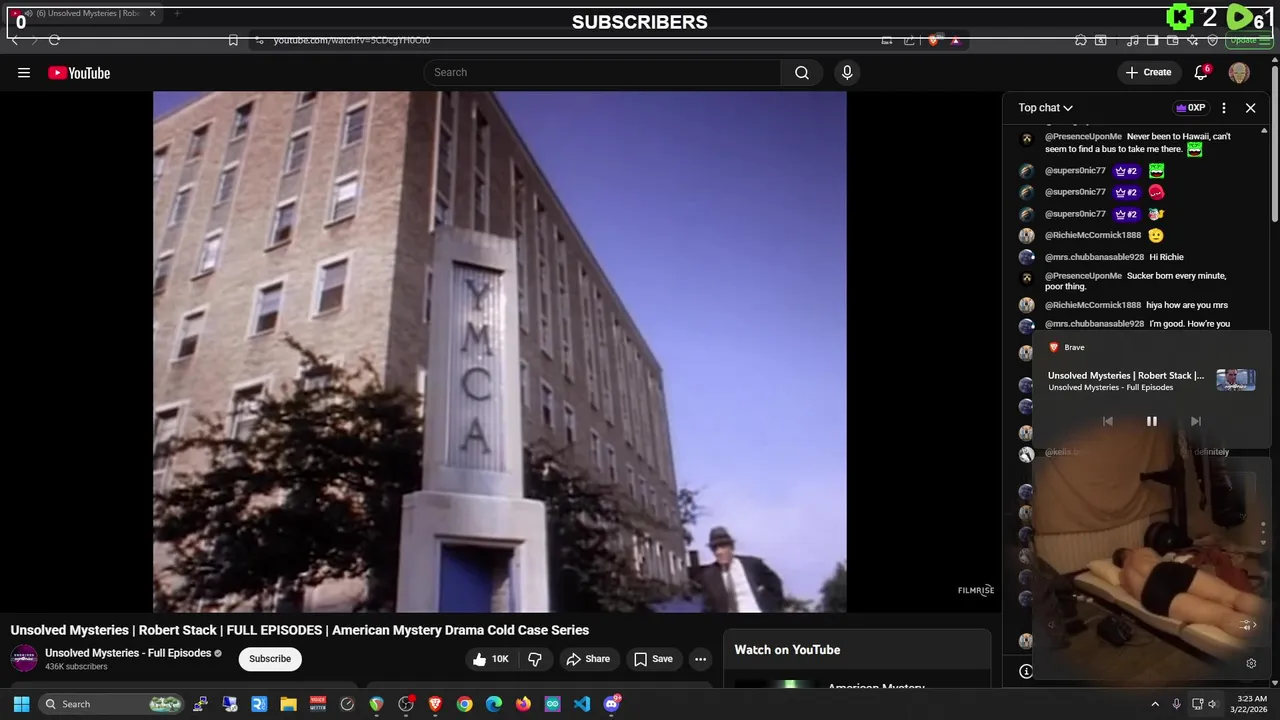1280x720 pixels.
Task: Open the account avatar menu
Action: (1239, 72)
